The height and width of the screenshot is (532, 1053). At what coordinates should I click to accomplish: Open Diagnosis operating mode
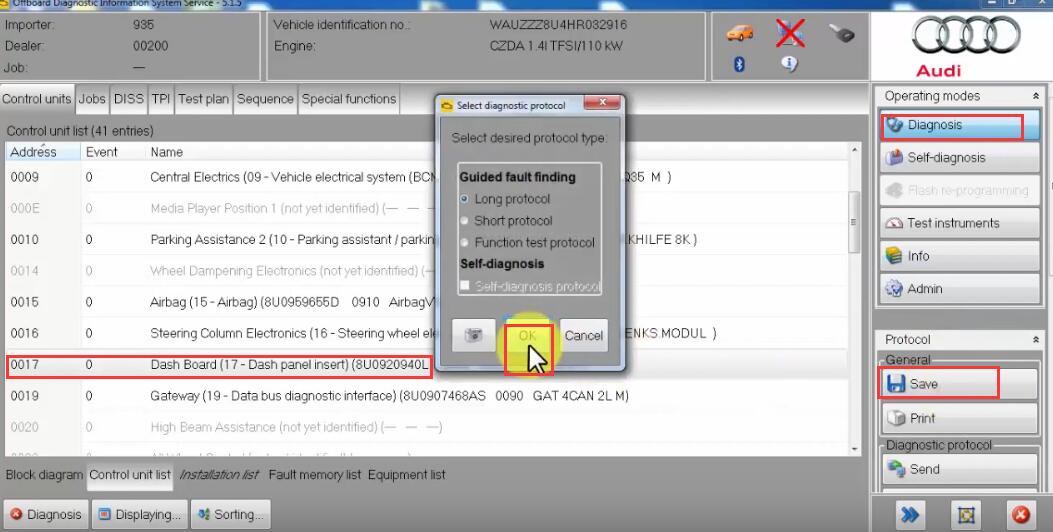(960, 126)
